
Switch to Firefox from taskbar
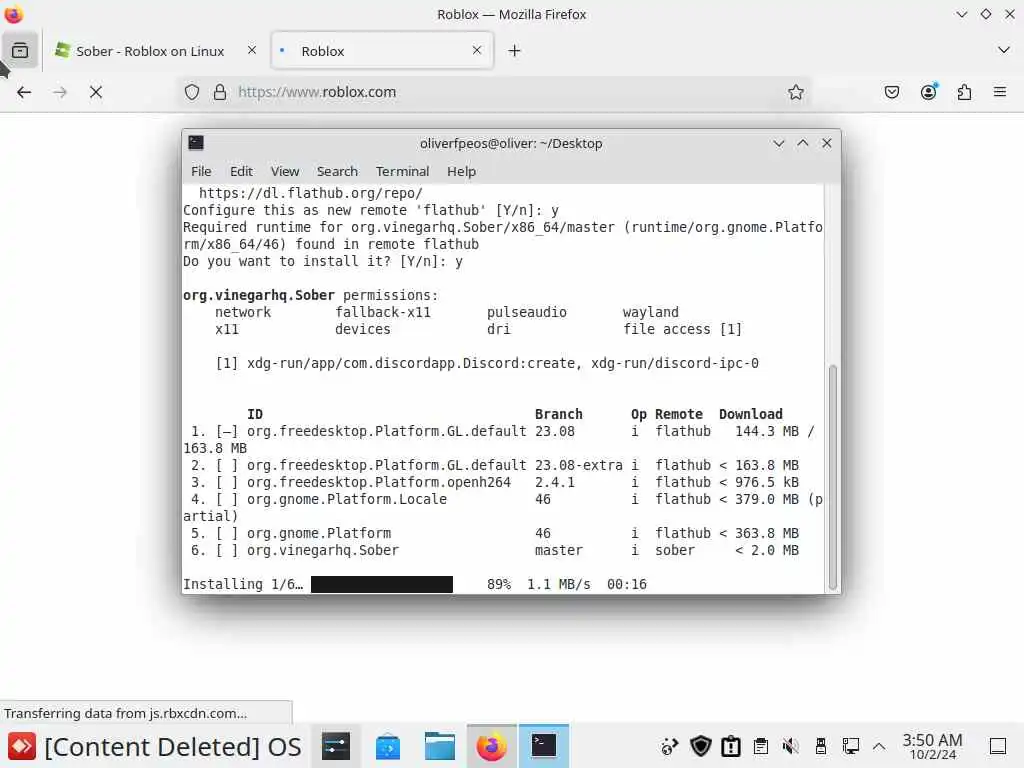(491, 746)
